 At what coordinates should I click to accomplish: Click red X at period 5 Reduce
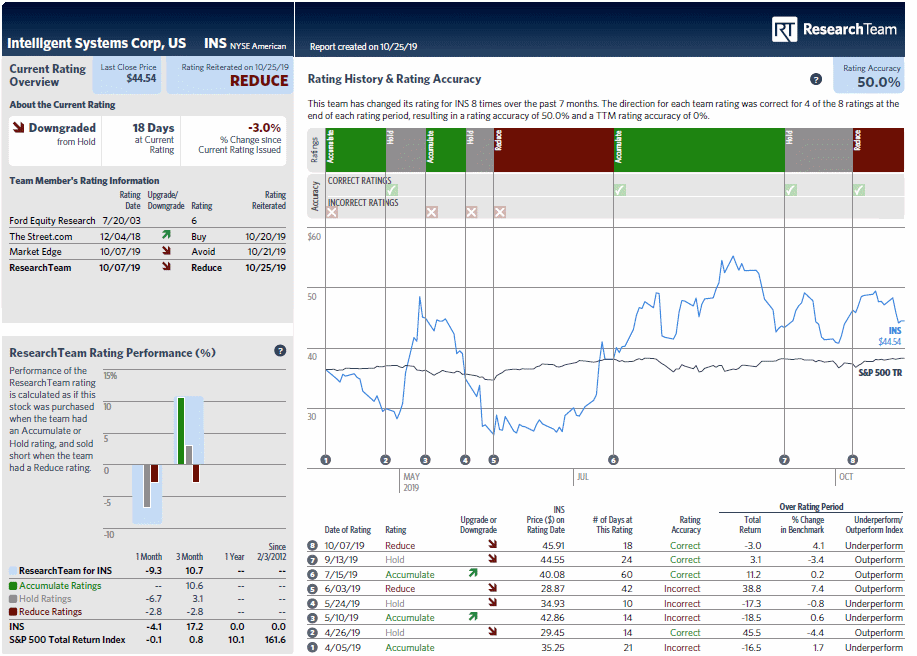[x=500, y=212]
